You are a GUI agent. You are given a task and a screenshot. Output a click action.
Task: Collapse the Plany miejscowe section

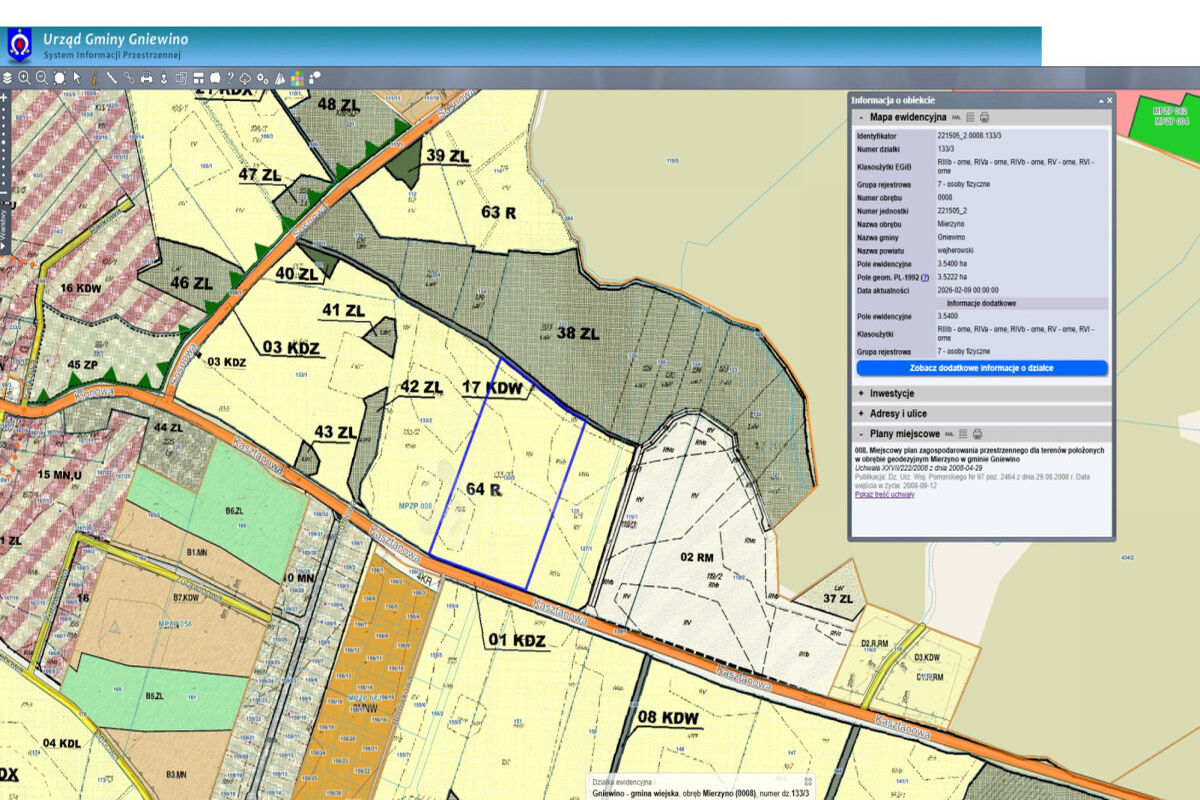click(860, 434)
